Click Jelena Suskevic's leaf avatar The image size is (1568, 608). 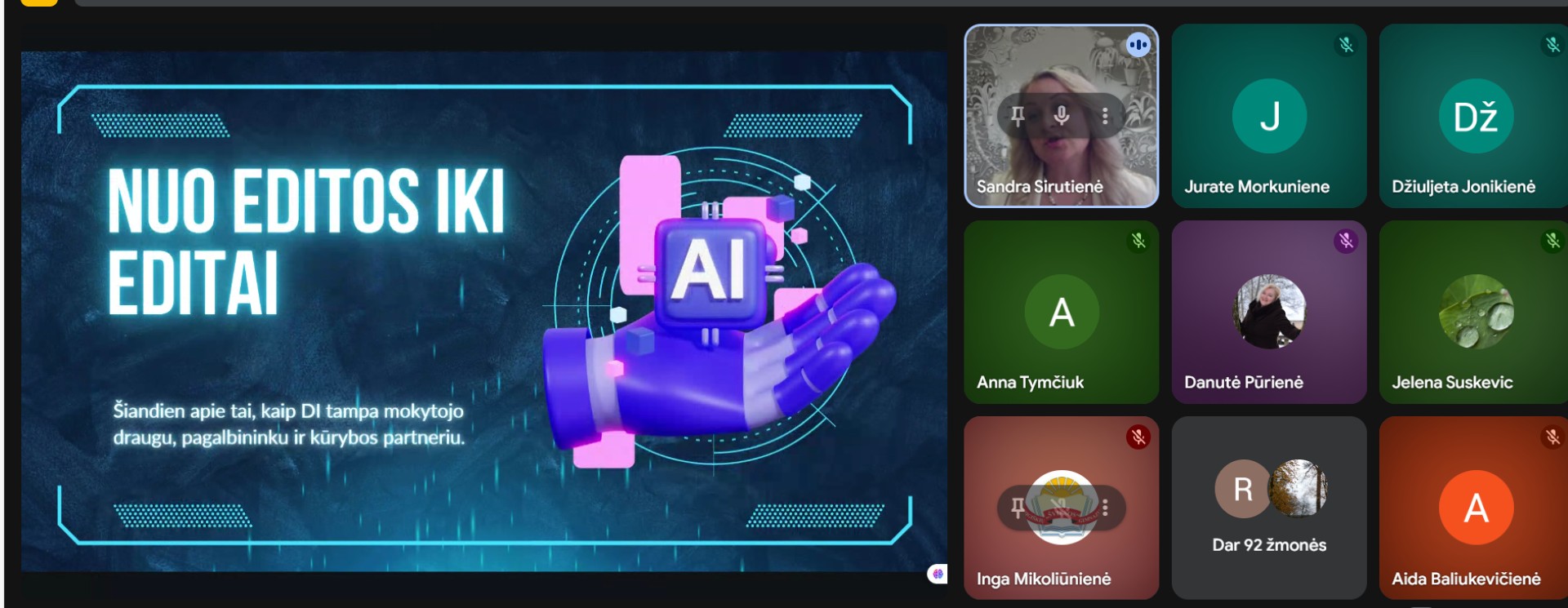point(1475,312)
